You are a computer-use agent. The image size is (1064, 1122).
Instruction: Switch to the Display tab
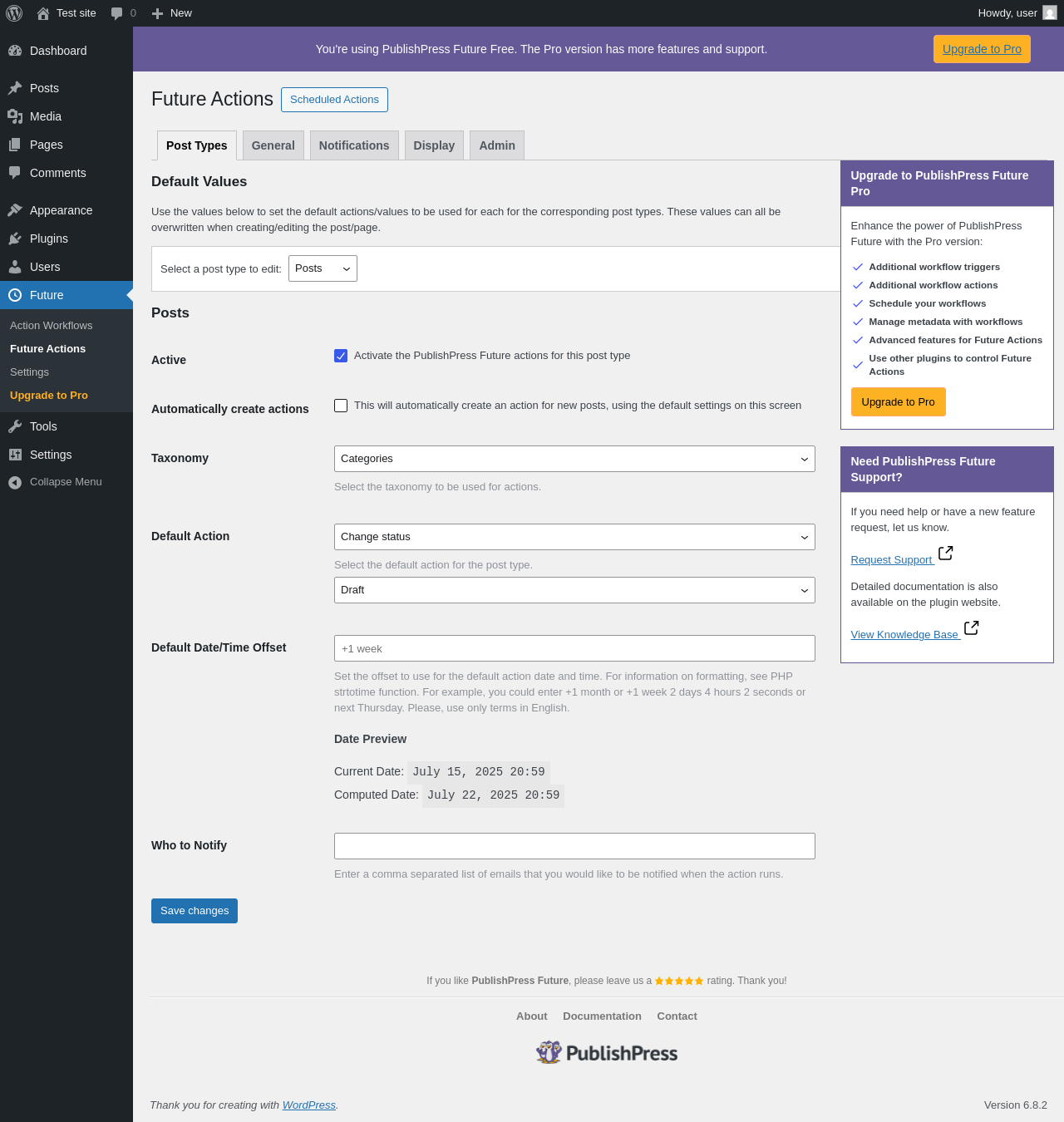pyautogui.click(x=434, y=145)
